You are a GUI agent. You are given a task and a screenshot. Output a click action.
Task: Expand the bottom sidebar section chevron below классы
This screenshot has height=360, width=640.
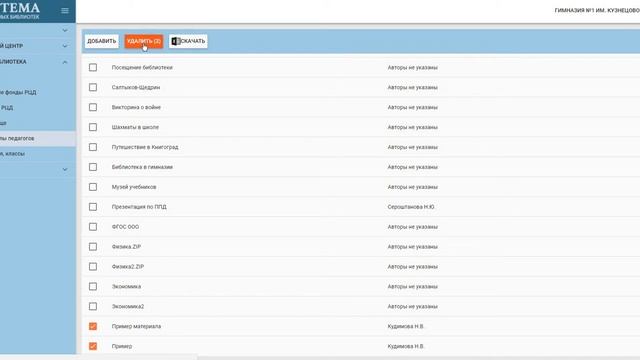coord(65,169)
